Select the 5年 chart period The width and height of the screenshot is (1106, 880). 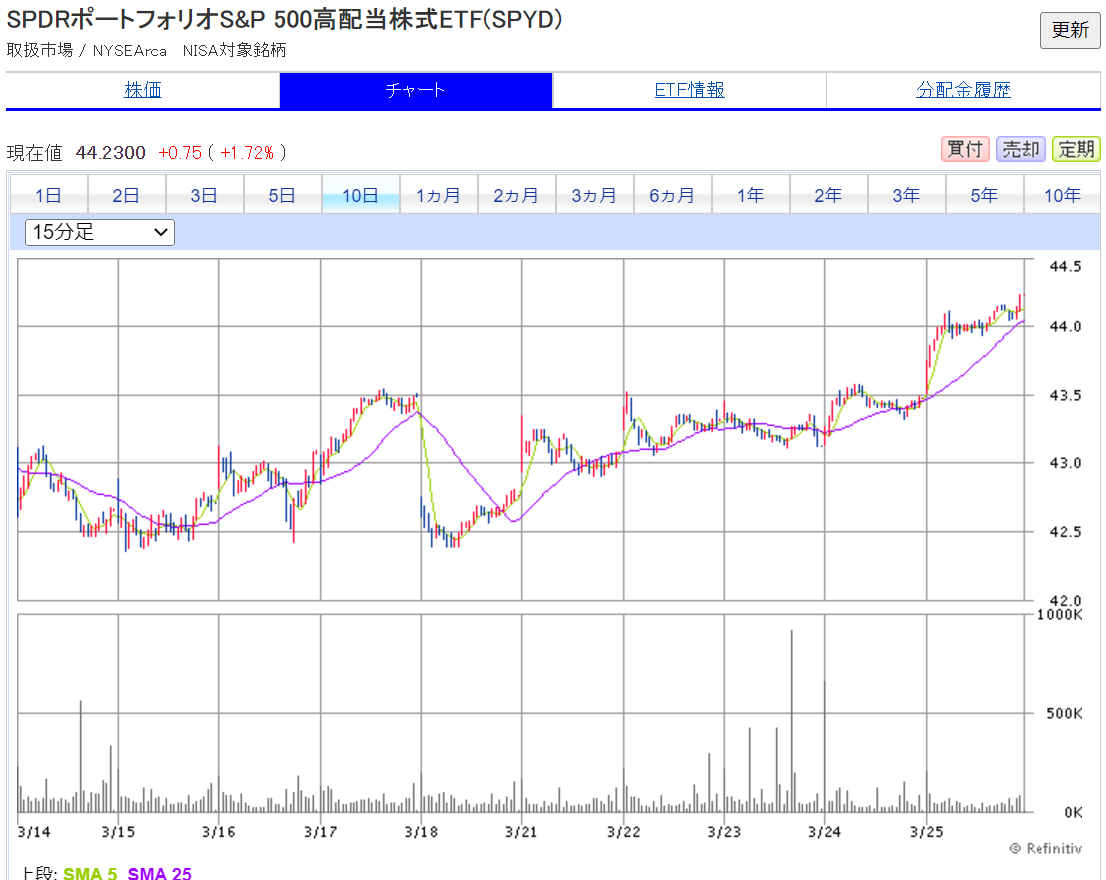[985, 195]
